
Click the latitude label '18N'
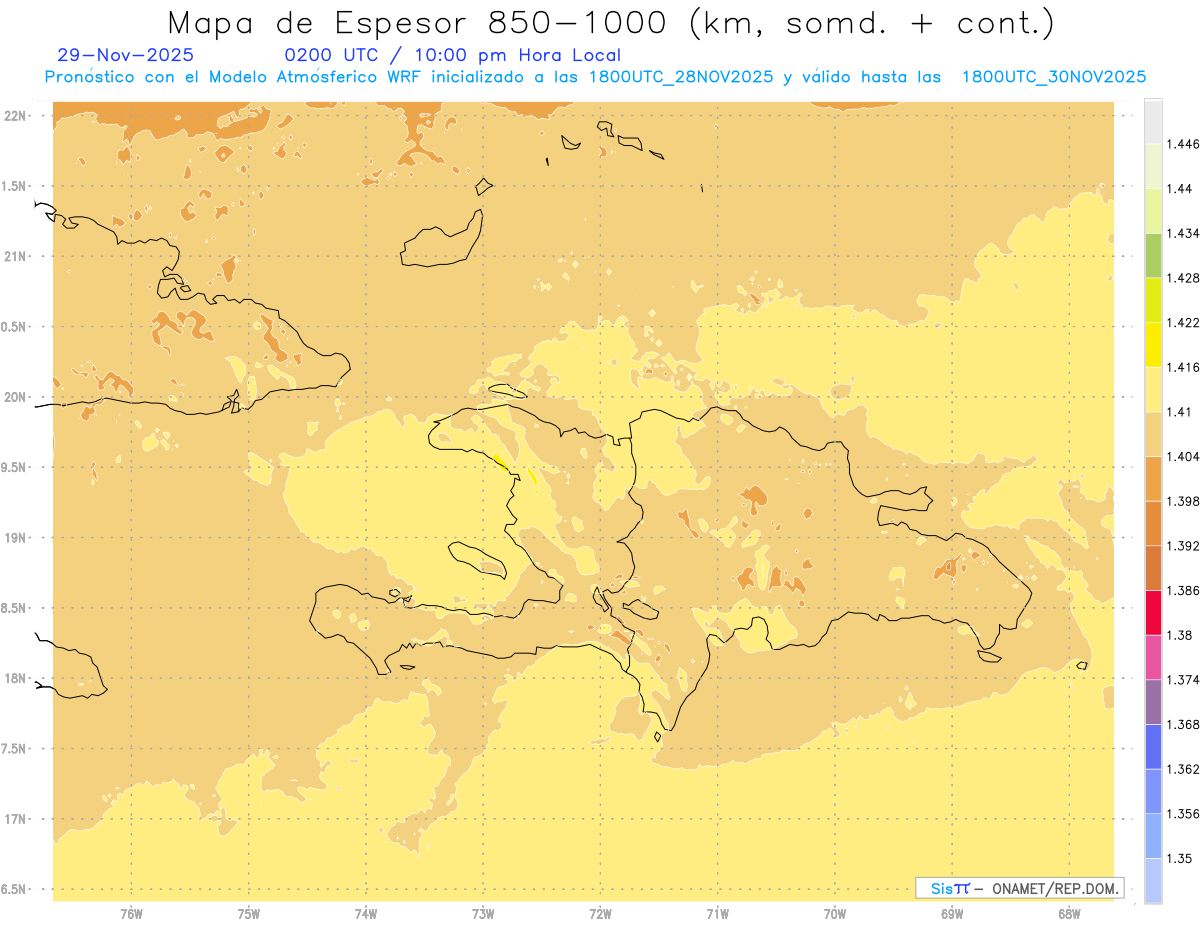15,678
